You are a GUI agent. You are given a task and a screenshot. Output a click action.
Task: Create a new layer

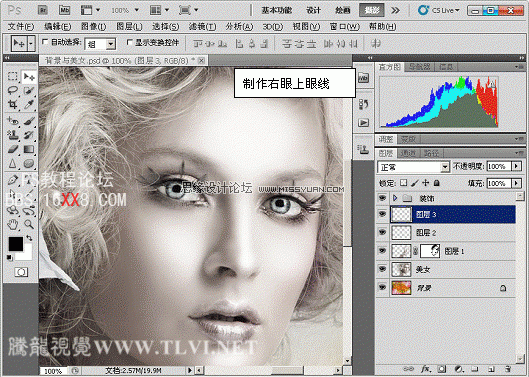[491, 369]
